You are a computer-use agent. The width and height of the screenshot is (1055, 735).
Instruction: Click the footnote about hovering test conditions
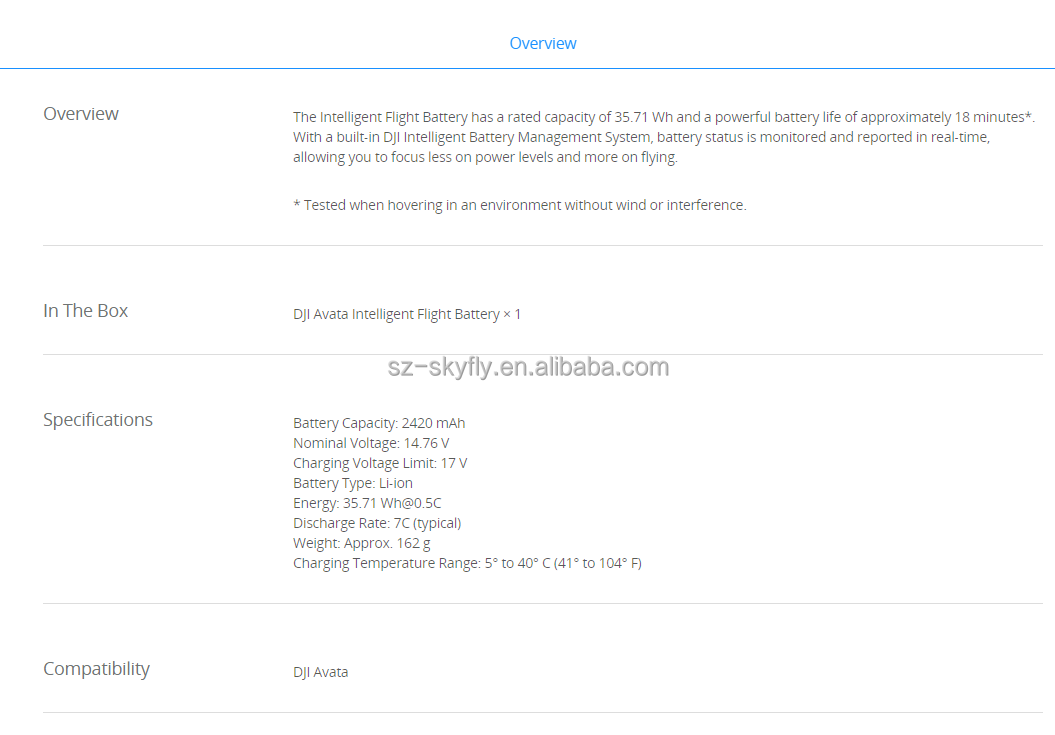[519, 205]
